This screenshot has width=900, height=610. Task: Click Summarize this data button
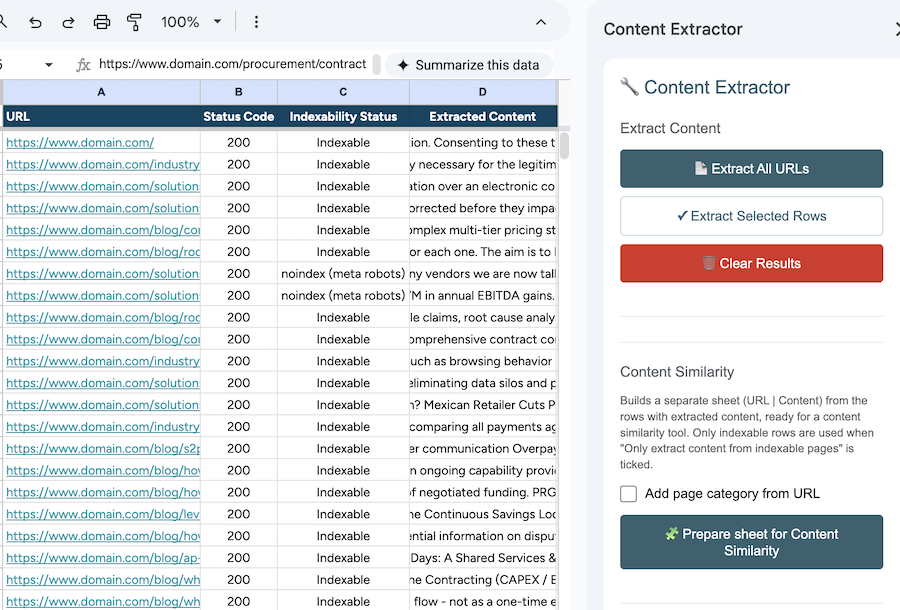click(469, 65)
